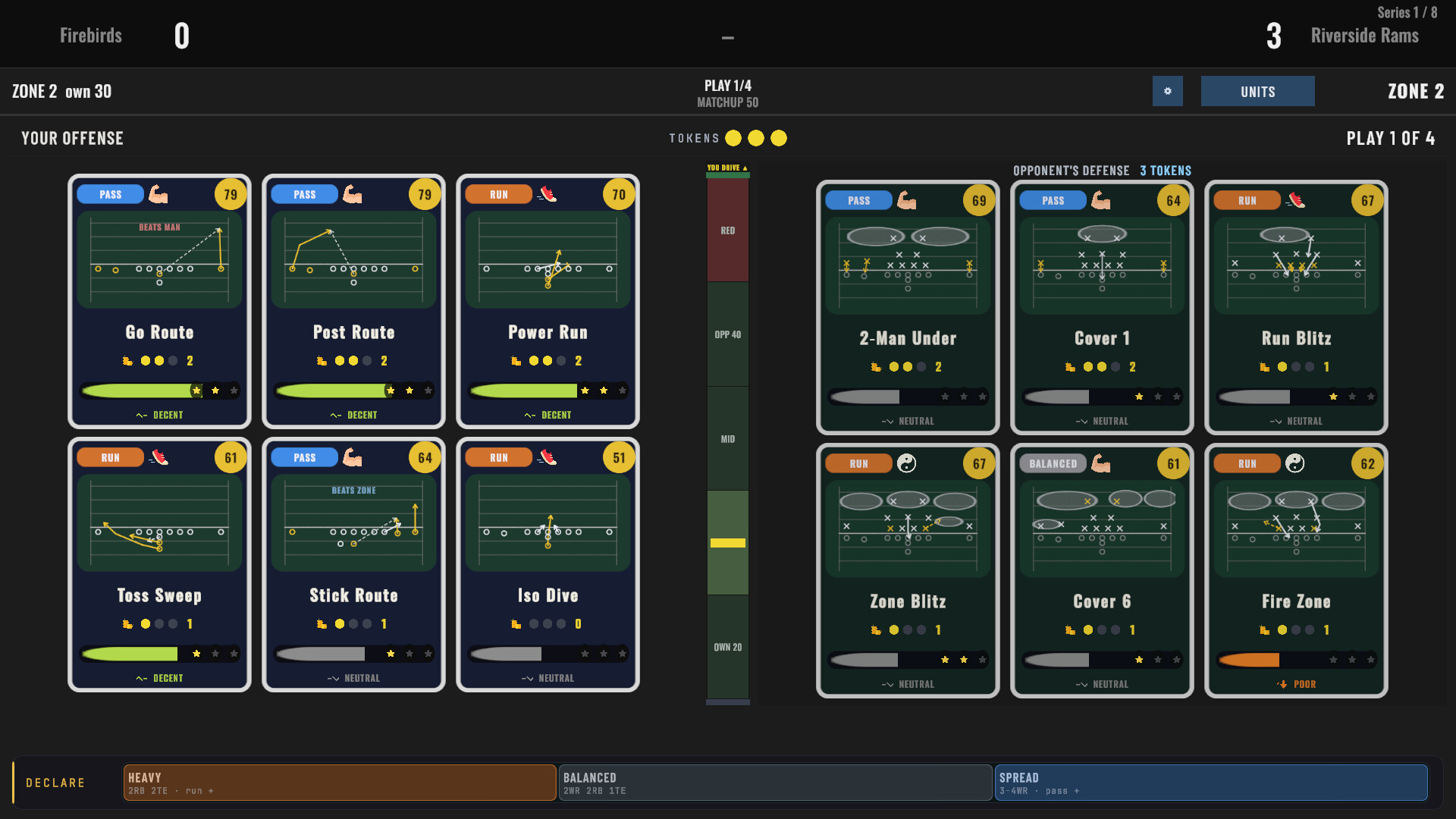1456x819 pixels.
Task: Select the Post Route play card
Action: [353, 301]
